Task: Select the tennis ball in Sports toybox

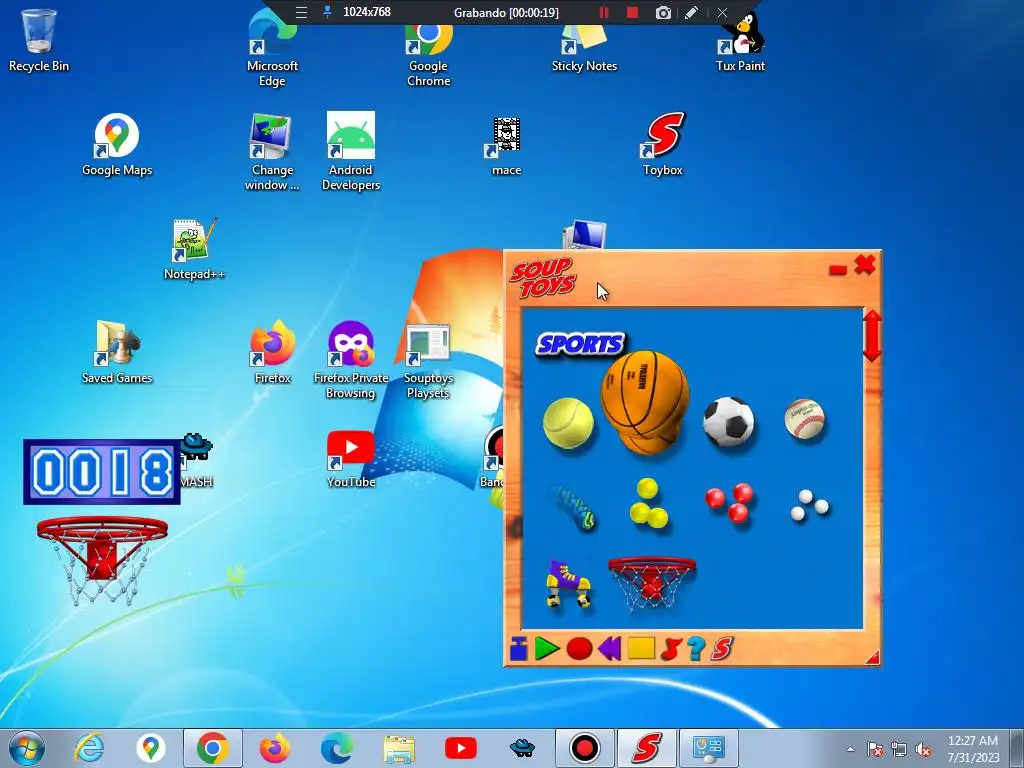Action: tap(568, 423)
